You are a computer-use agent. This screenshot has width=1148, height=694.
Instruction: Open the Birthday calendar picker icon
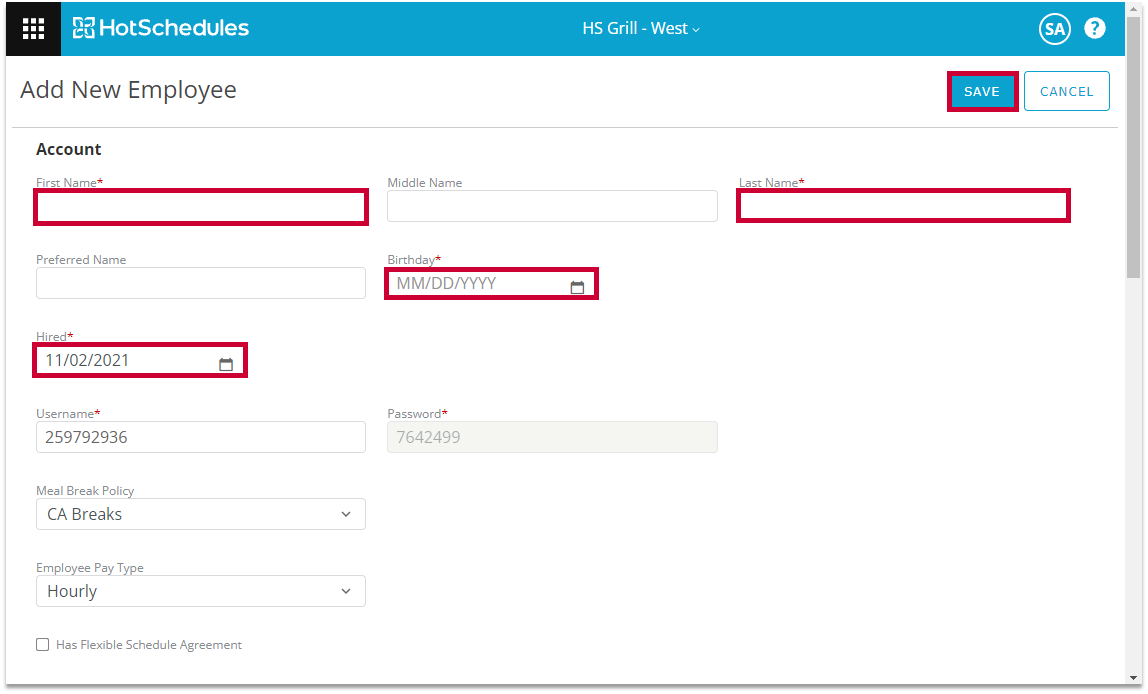[577, 288]
